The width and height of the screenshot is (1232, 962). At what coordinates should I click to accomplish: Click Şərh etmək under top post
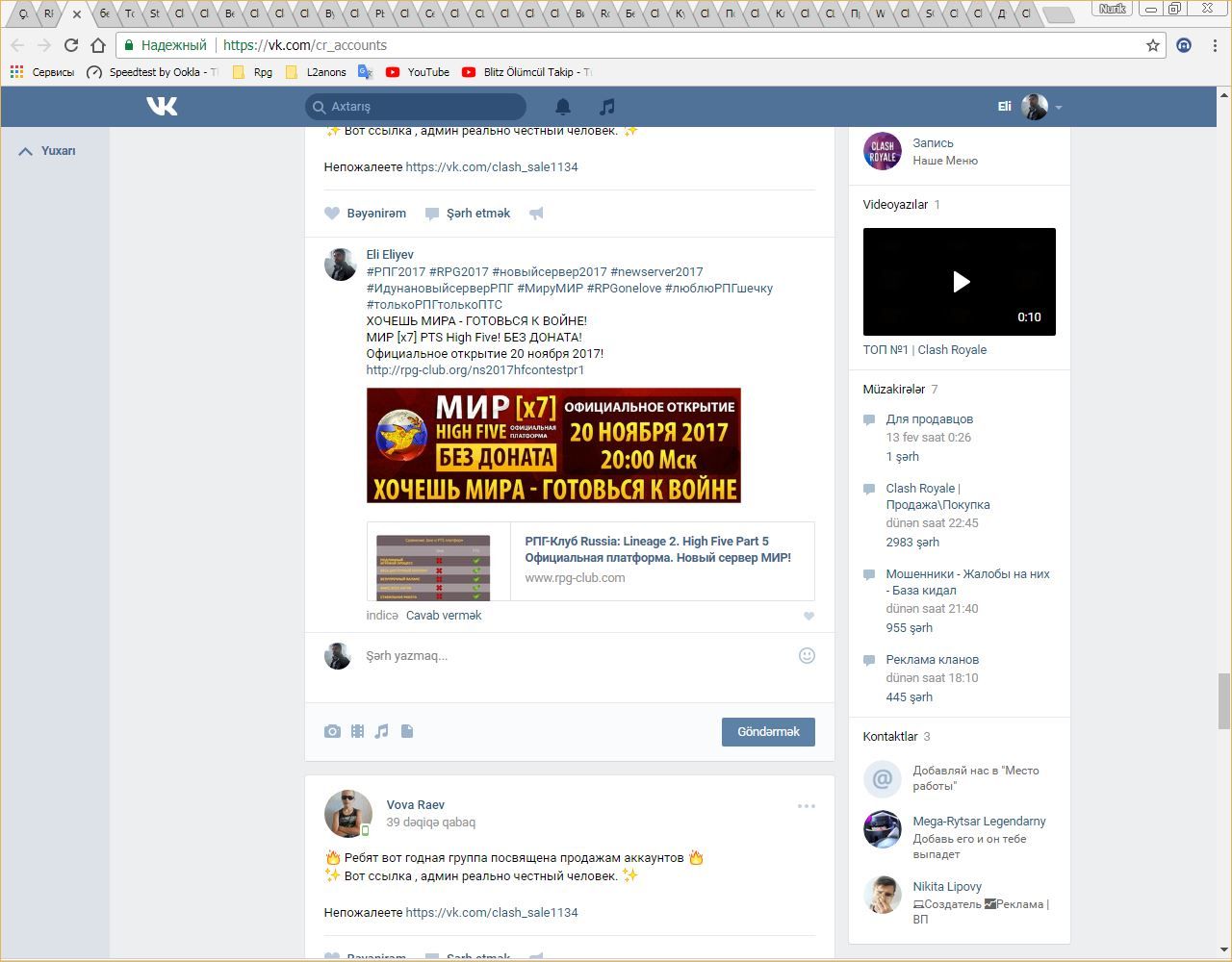468,214
